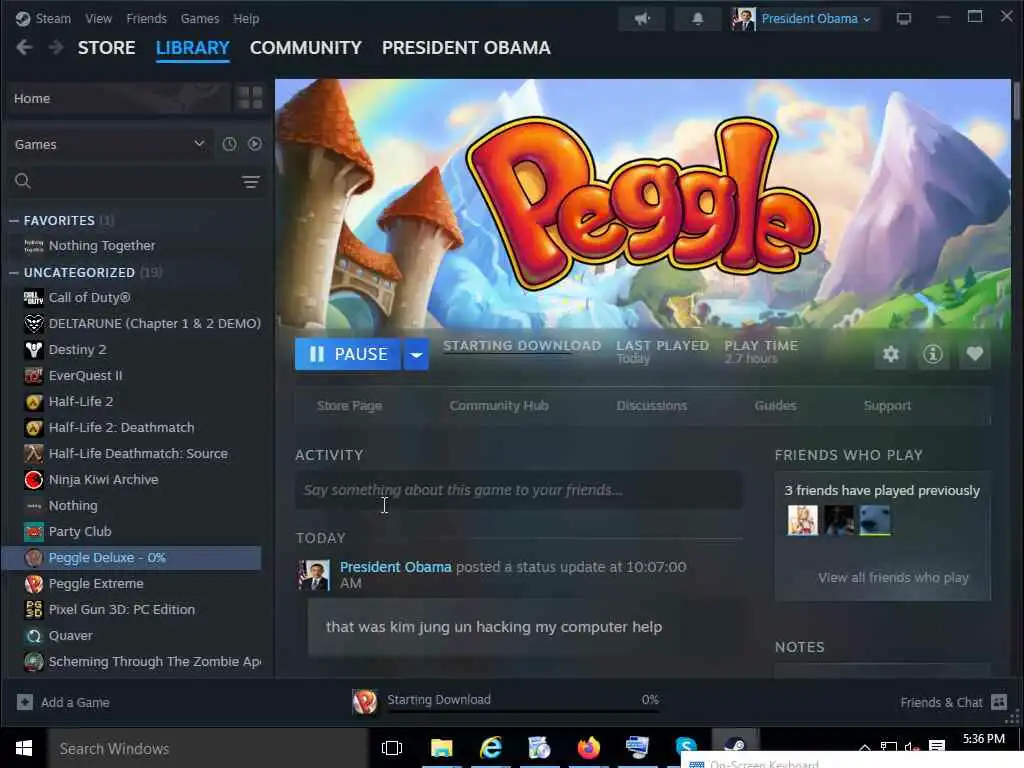Click the Steam logo icon in the menu bar
The height and width of the screenshot is (768, 1024).
click(22, 18)
